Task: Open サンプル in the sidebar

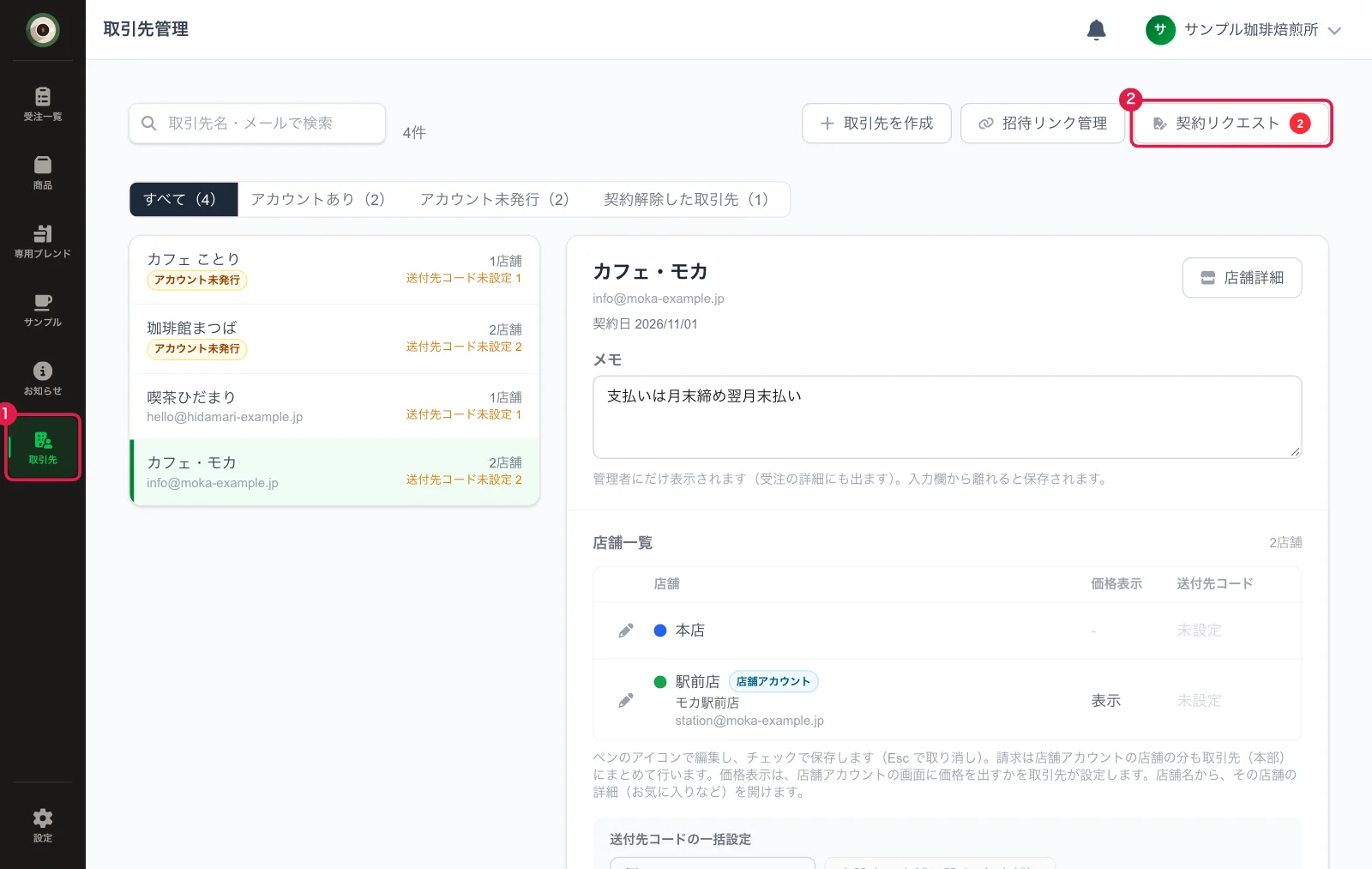Action: click(x=43, y=310)
